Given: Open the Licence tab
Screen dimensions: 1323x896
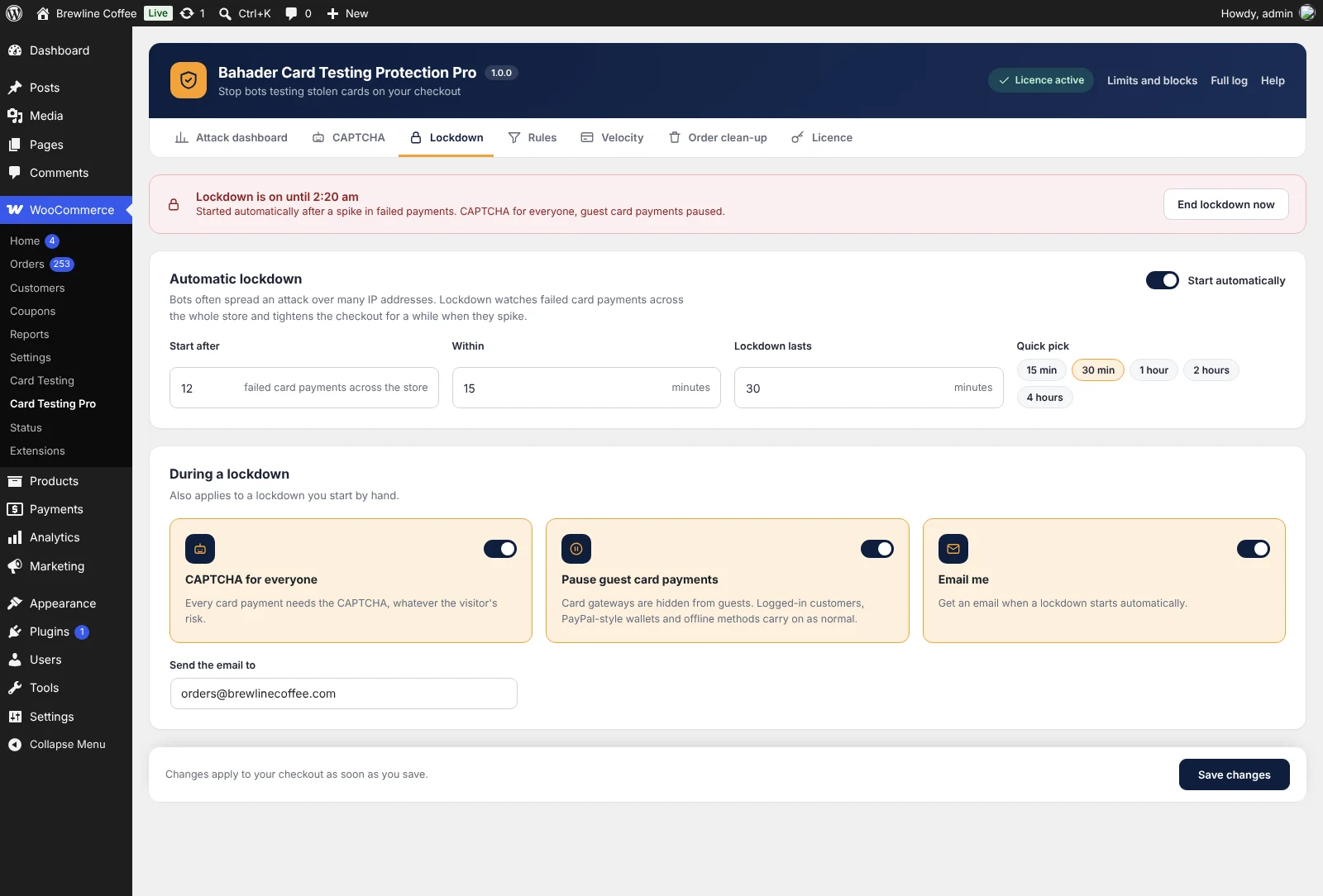Looking at the screenshot, I should pyautogui.click(x=822, y=138).
